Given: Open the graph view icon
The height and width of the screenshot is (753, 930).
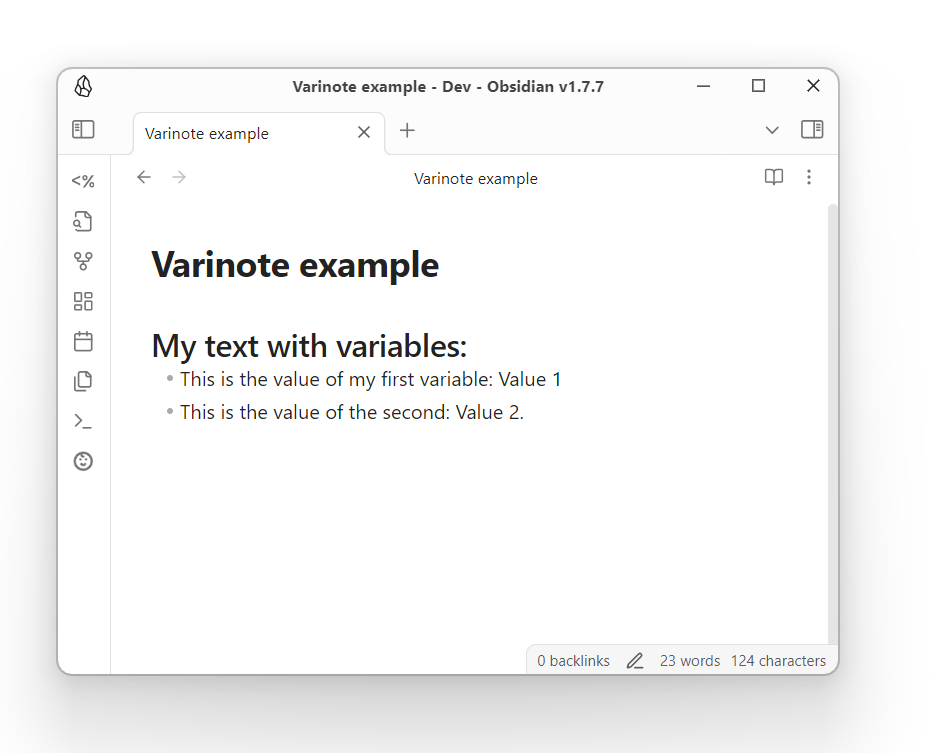Looking at the screenshot, I should 83,261.
